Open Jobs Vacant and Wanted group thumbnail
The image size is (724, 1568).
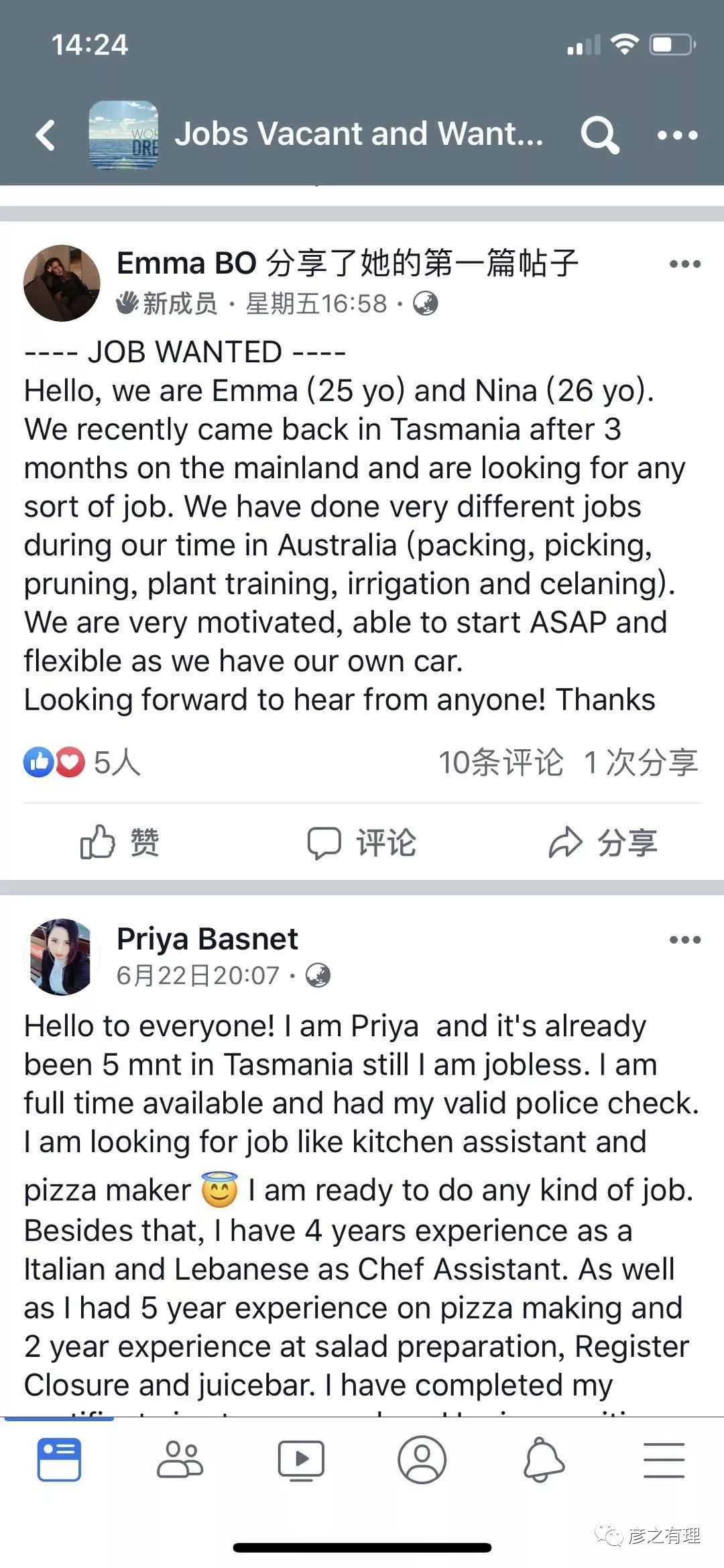123,135
